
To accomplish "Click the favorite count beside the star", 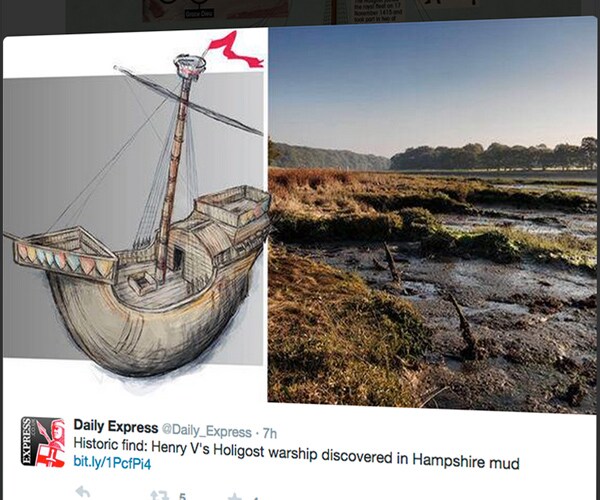I will (x=255, y=498).
